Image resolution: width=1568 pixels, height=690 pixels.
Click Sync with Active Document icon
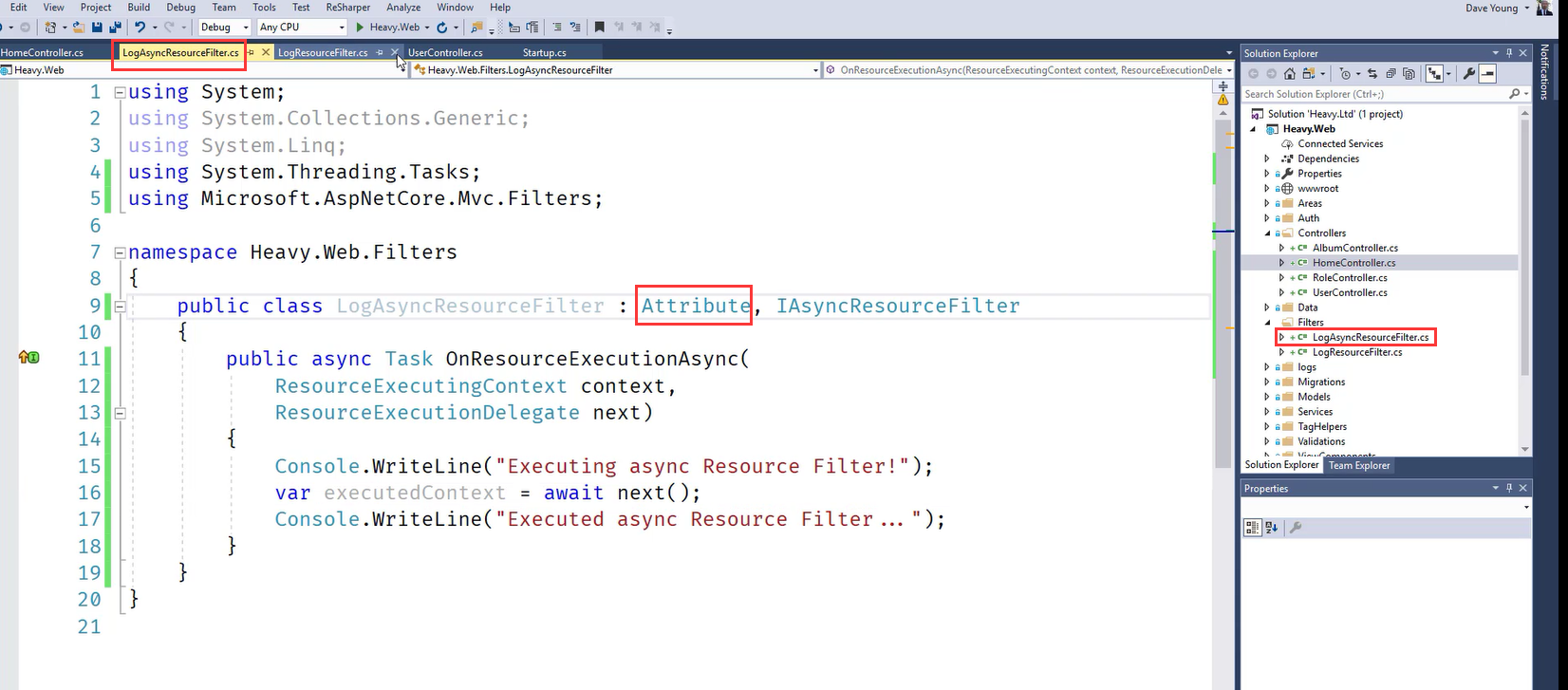[x=1372, y=74]
